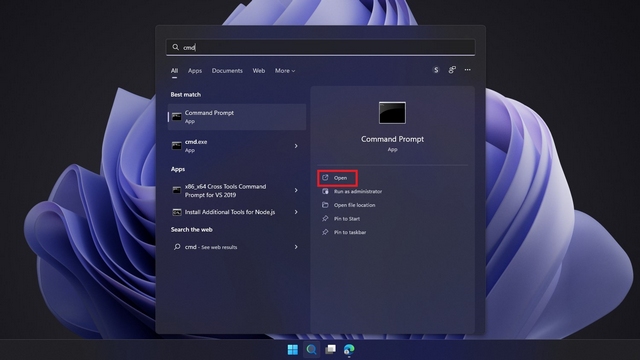Click Node.js tools result icon
The width and height of the screenshot is (640, 360).
[176, 212]
